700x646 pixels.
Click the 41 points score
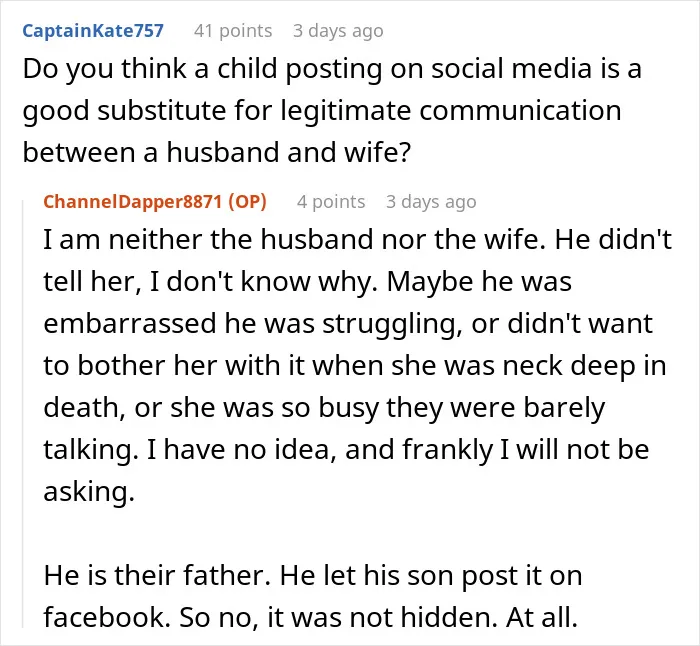pos(233,31)
